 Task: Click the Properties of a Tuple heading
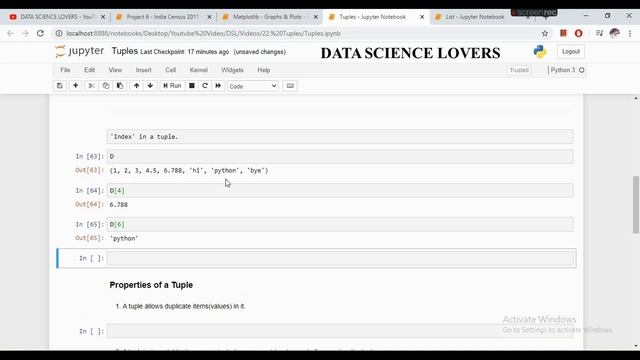tap(151, 285)
